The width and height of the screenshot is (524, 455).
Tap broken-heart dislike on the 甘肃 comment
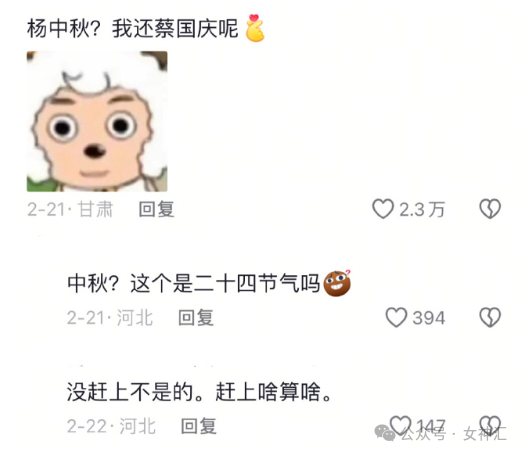(490, 209)
